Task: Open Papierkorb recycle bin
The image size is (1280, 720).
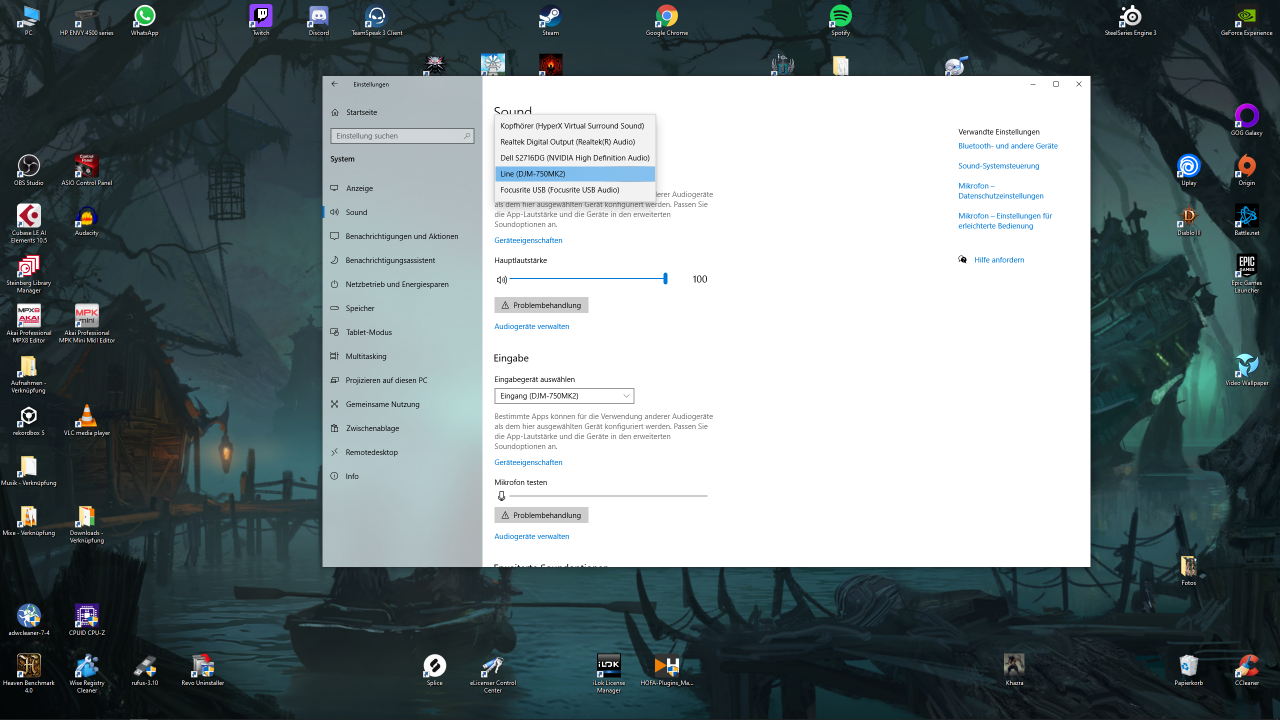Action: [x=1188, y=670]
